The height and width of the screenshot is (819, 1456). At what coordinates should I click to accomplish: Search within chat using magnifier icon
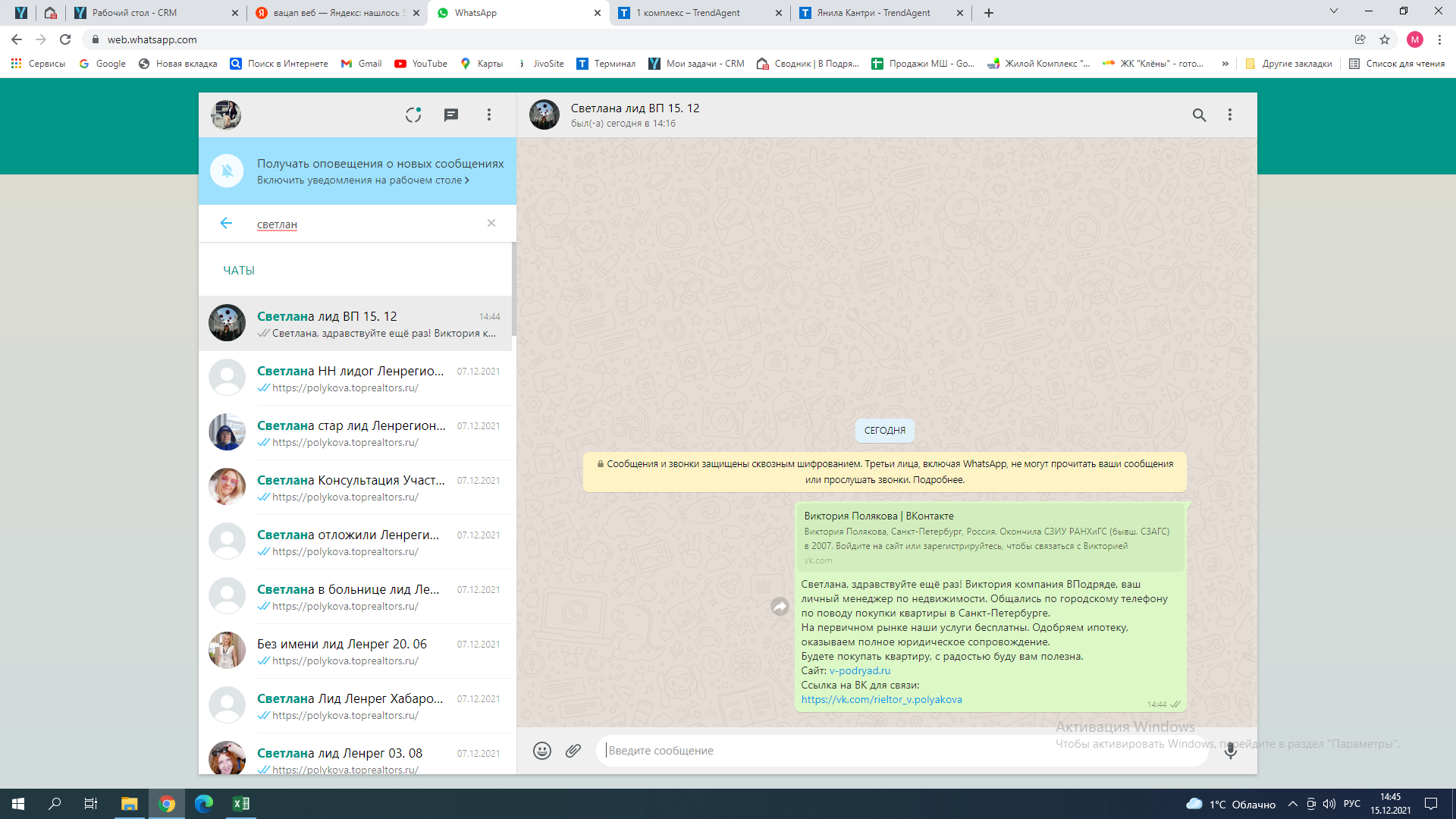1199,115
